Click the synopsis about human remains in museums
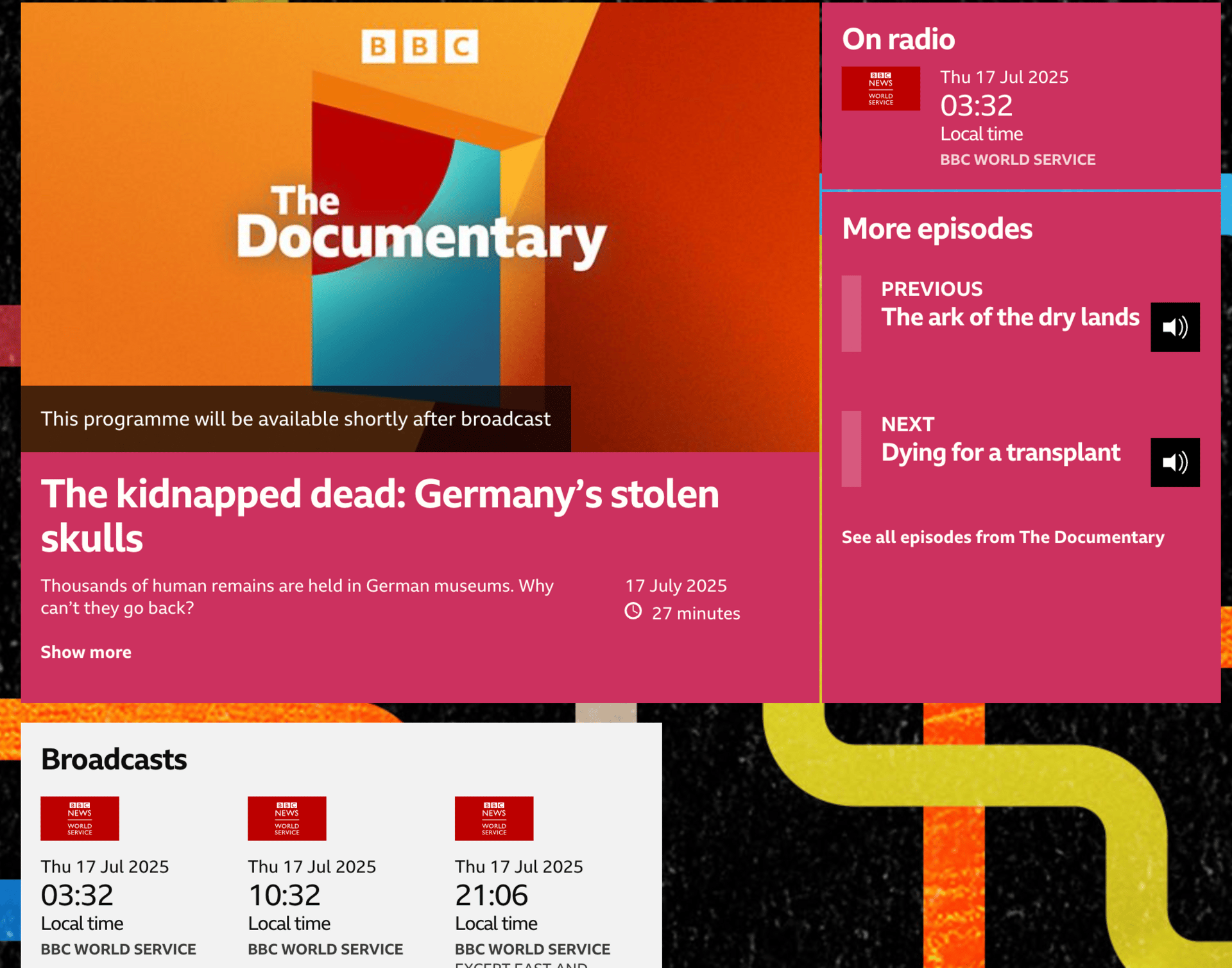This screenshot has height=968, width=1232. click(296, 597)
